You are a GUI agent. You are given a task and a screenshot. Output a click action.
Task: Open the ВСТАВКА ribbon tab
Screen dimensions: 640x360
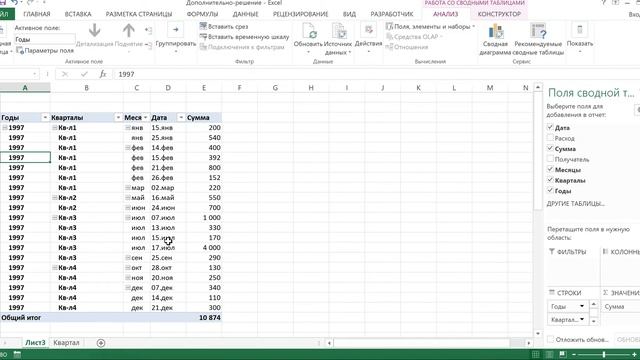click(x=78, y=14)
